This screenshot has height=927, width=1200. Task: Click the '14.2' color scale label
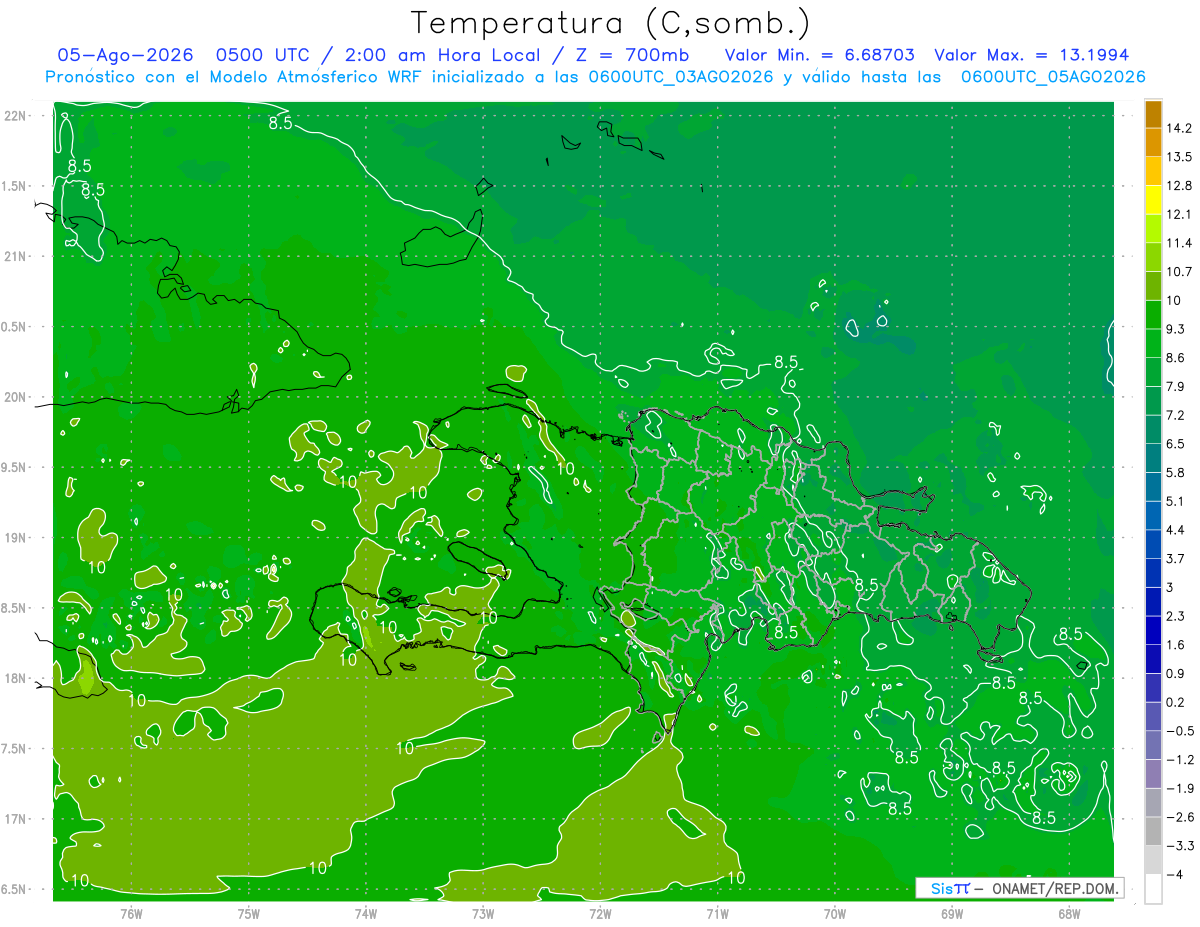pyautogui.click(x=1180, y=128)
